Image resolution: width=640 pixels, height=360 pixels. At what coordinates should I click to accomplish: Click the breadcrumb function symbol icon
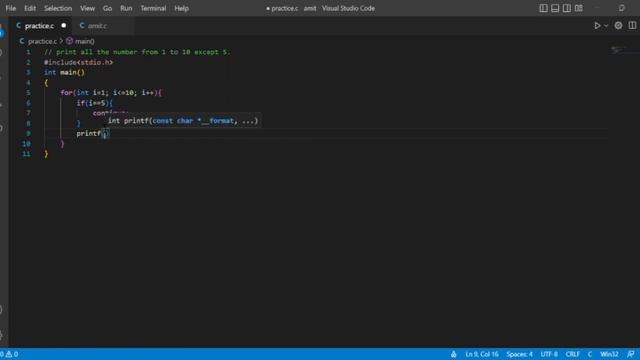(69, 41)
